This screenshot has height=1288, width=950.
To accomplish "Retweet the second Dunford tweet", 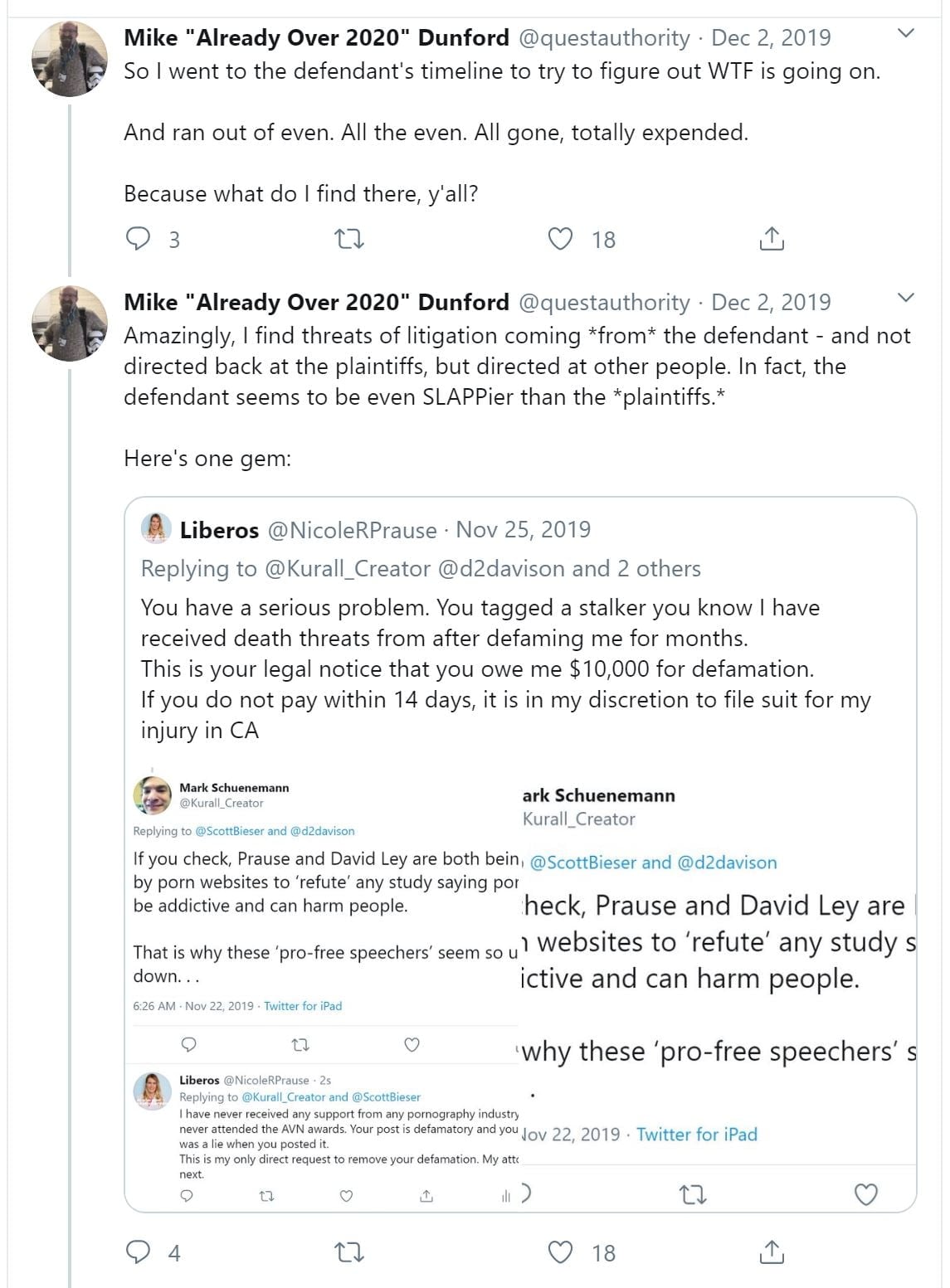I will tap(348, 1252).
